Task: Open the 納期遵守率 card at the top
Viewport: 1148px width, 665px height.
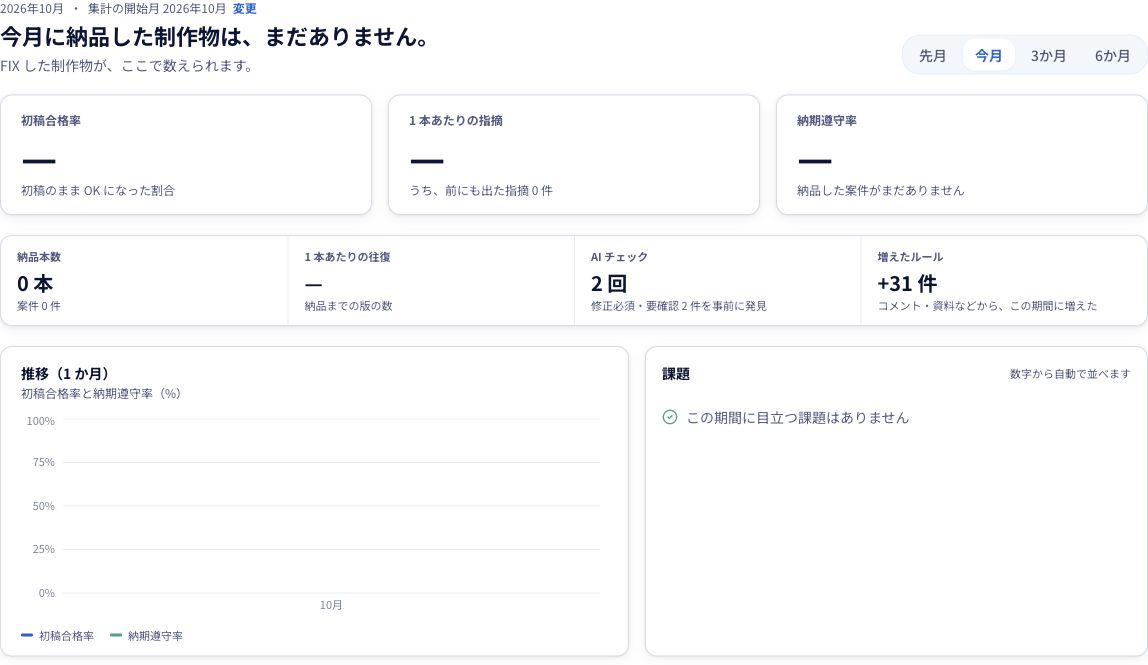Action: point(962,155)
